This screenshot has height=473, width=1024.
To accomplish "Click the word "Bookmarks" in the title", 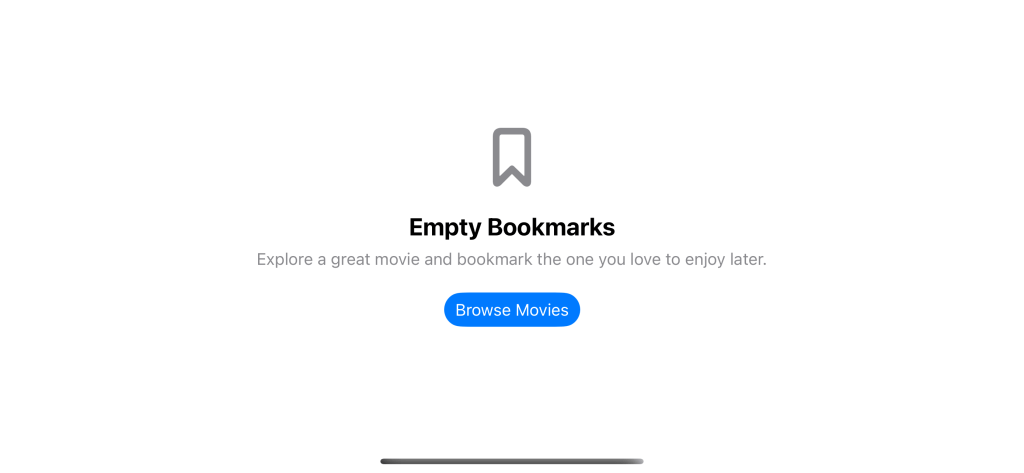I will pyautogui.click(x=551, y=227).
